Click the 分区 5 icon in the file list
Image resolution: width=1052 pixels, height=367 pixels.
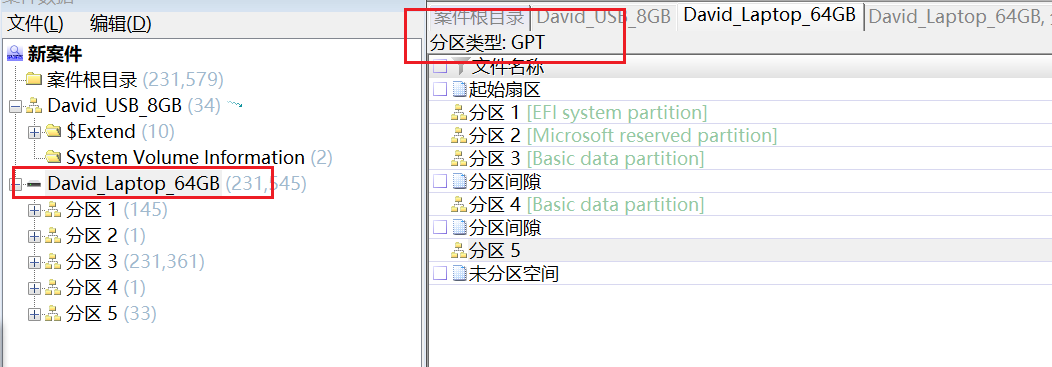click(460, 251)
